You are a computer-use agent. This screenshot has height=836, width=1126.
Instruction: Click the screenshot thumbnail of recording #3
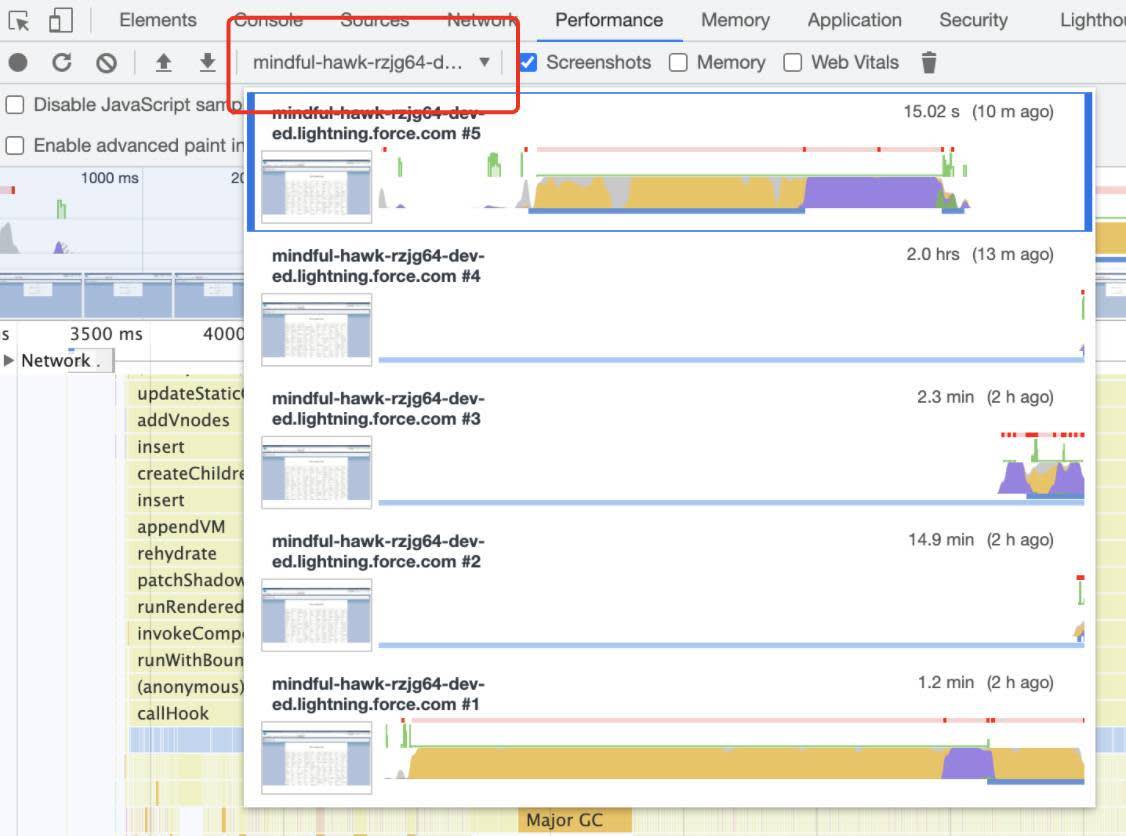317,473
